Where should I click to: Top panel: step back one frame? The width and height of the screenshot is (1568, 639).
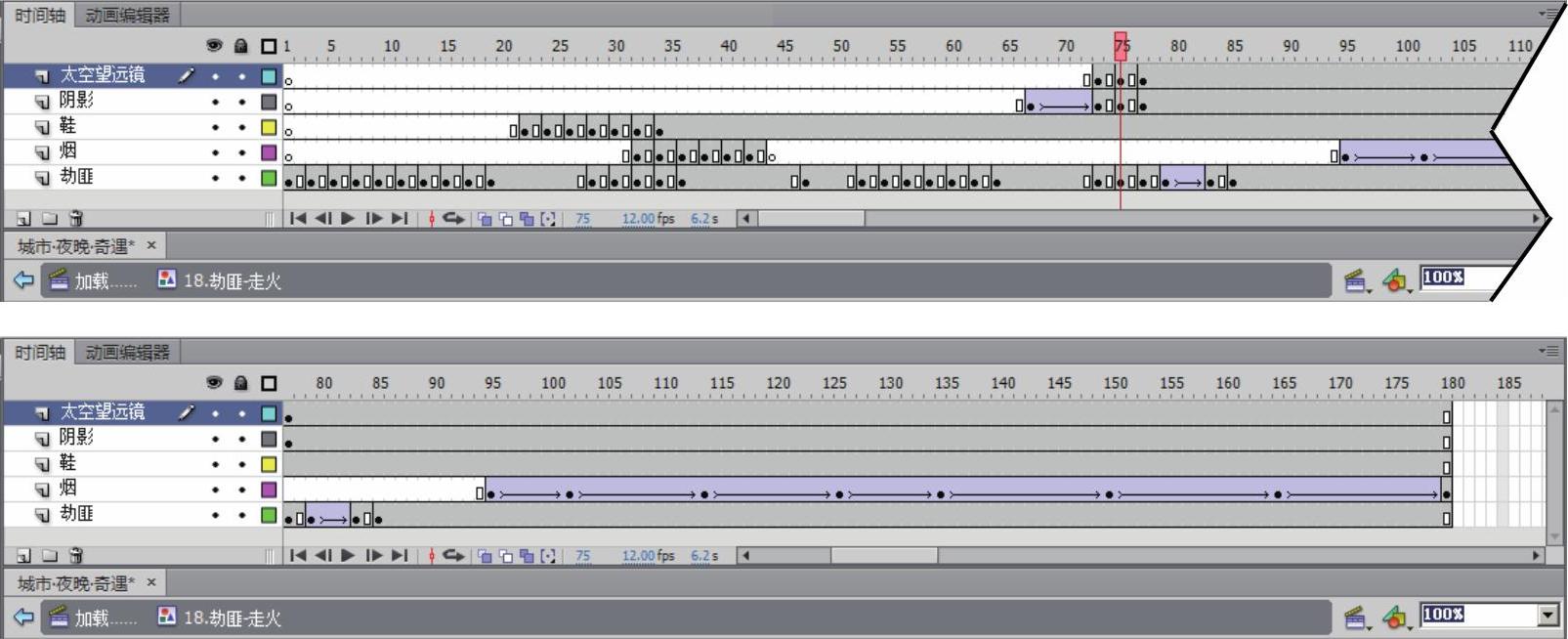click(x=323, y=219)
